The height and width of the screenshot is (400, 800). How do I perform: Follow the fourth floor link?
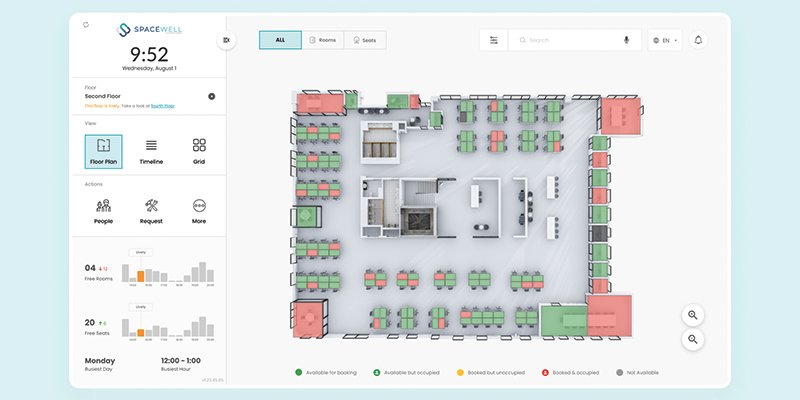pyautogui.click(x=162, y=106)
